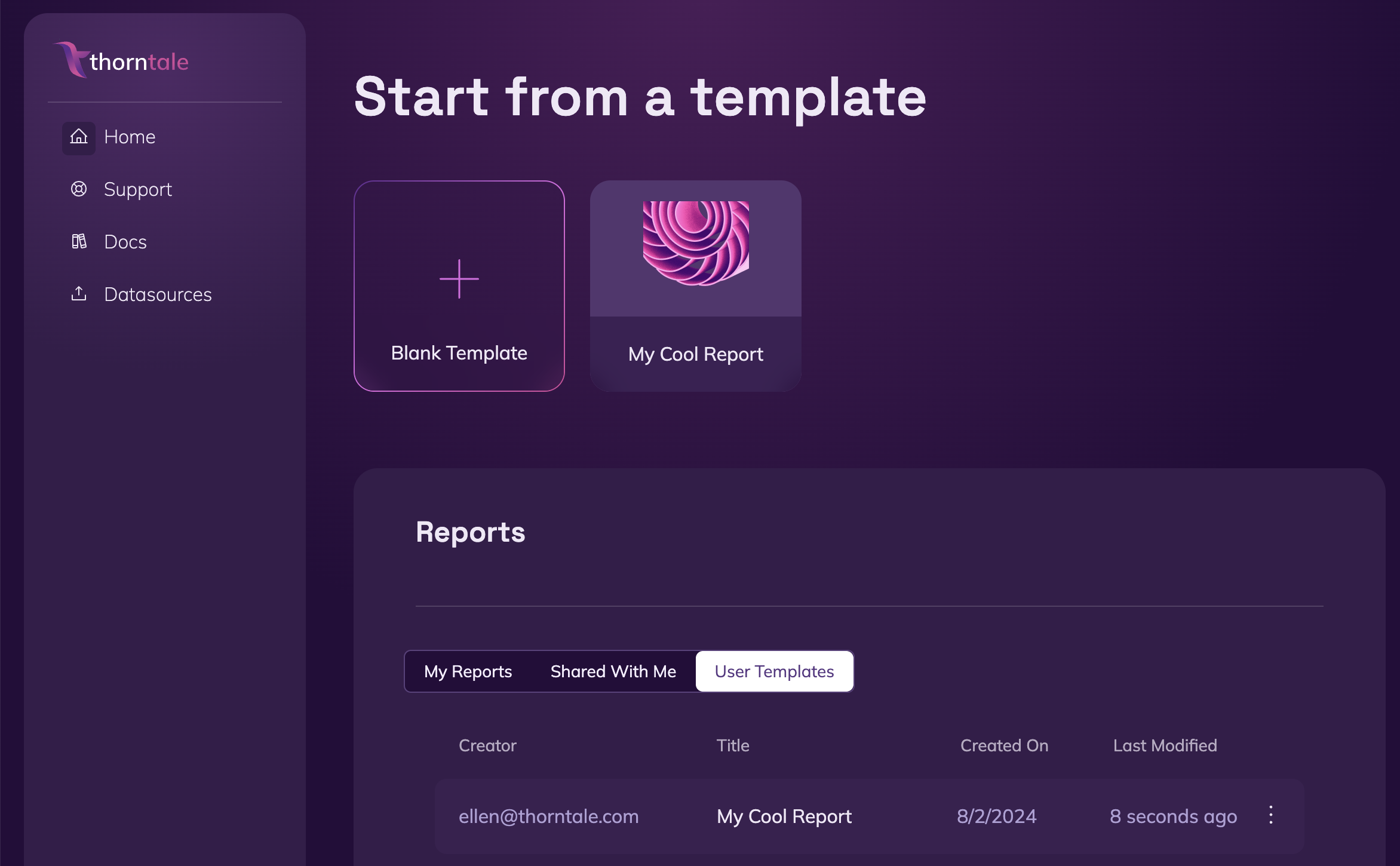Select the Home navigation icon
Viewport: 1400px width, 866px height.
(x=78, y=136)
